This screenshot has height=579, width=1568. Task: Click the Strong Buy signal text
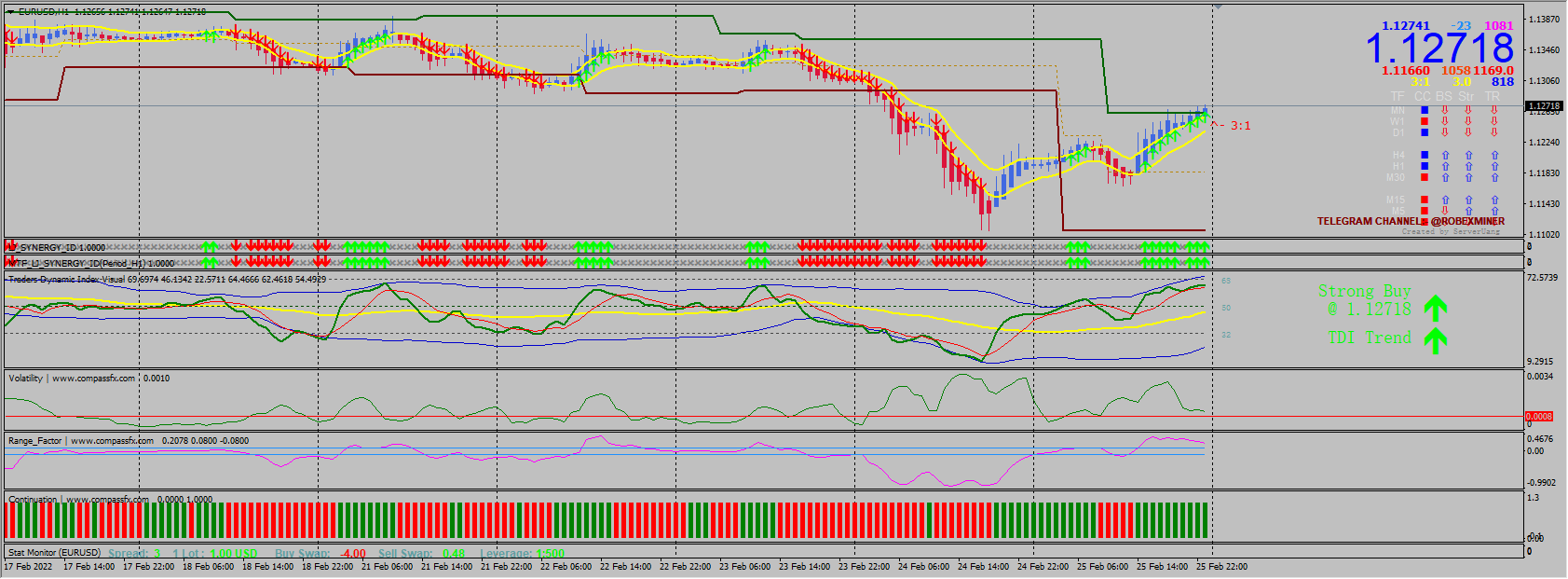click(x=1365, y=291)
